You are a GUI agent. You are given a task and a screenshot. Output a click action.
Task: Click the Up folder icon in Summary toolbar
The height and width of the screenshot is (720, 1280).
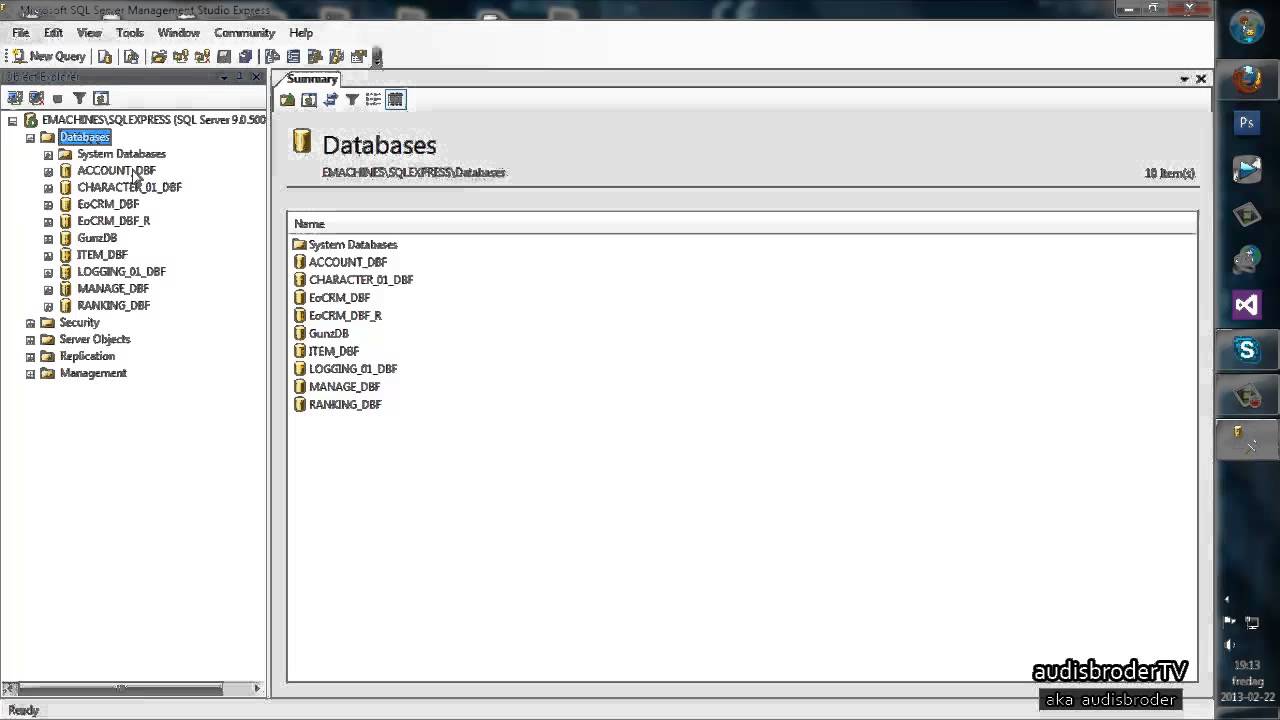(288, 100)
